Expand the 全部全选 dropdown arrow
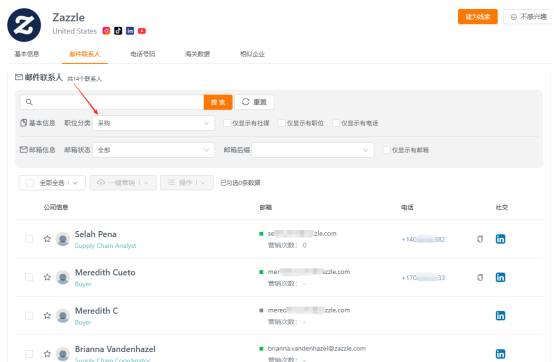 coord(75,183)
